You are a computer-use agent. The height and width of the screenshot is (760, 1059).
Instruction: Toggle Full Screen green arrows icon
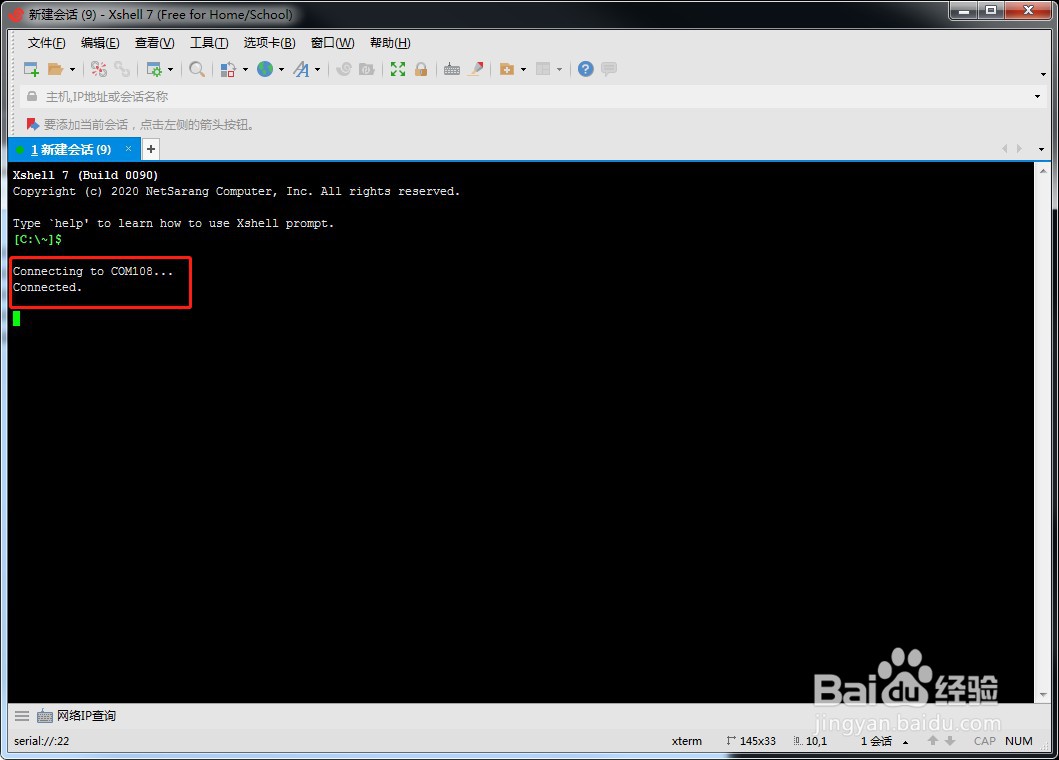click(x=398, y=69)
